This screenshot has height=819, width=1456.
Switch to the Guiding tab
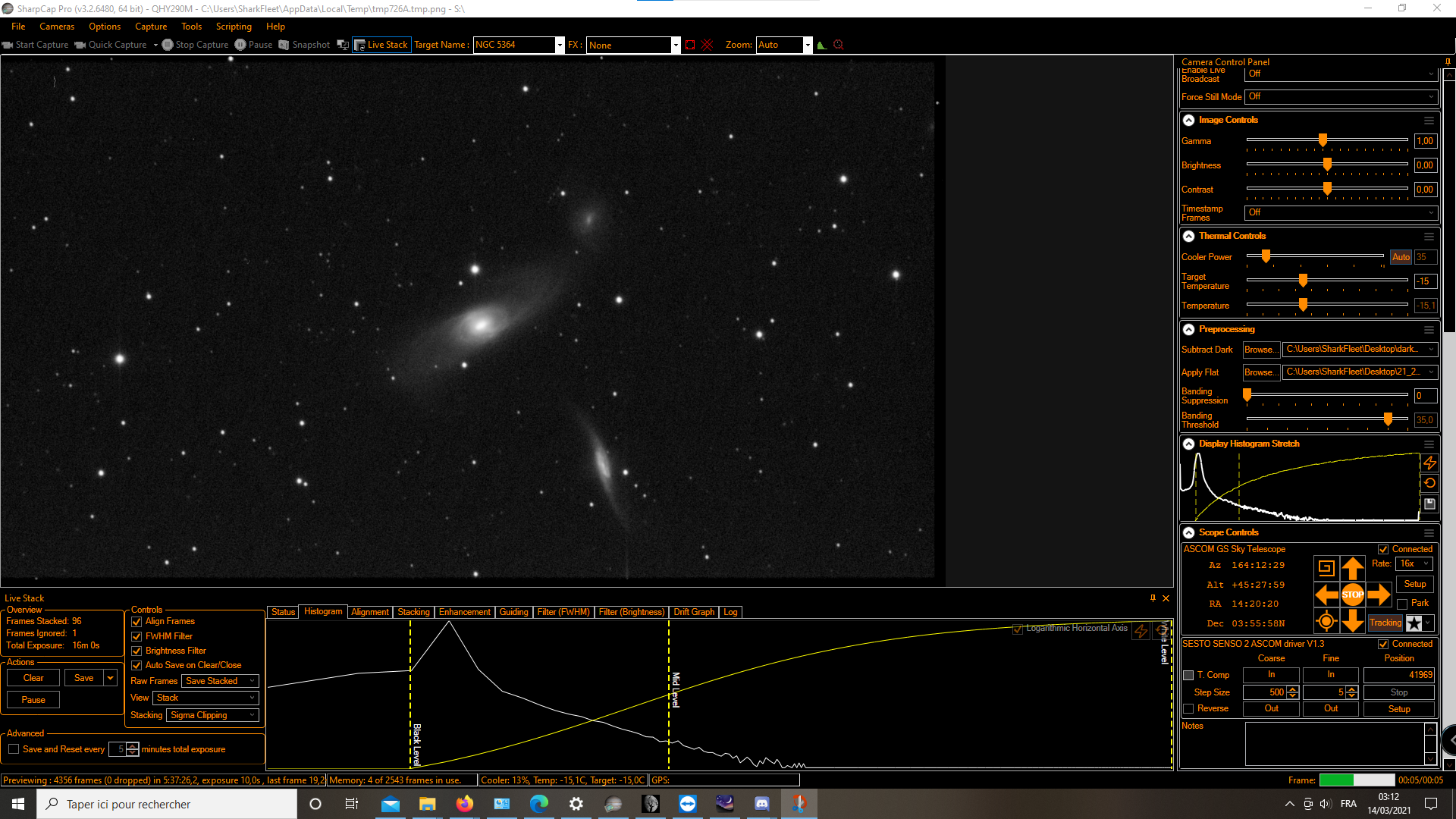[x=513, y=612]
